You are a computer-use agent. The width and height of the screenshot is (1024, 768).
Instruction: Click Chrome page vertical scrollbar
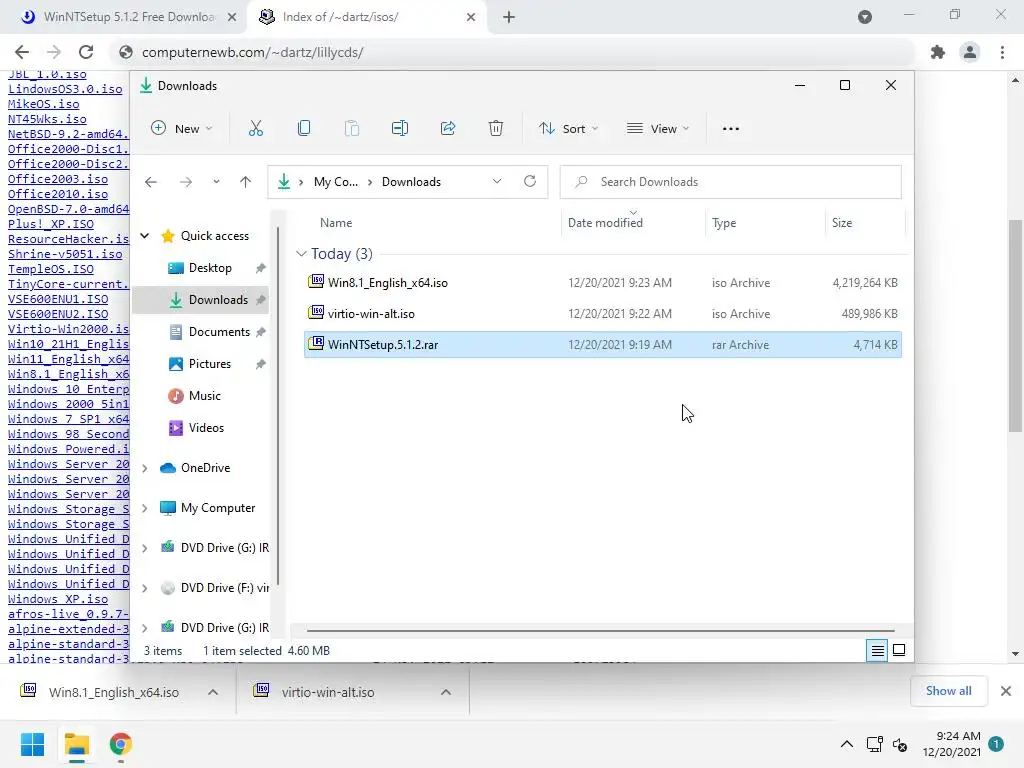1015,326
